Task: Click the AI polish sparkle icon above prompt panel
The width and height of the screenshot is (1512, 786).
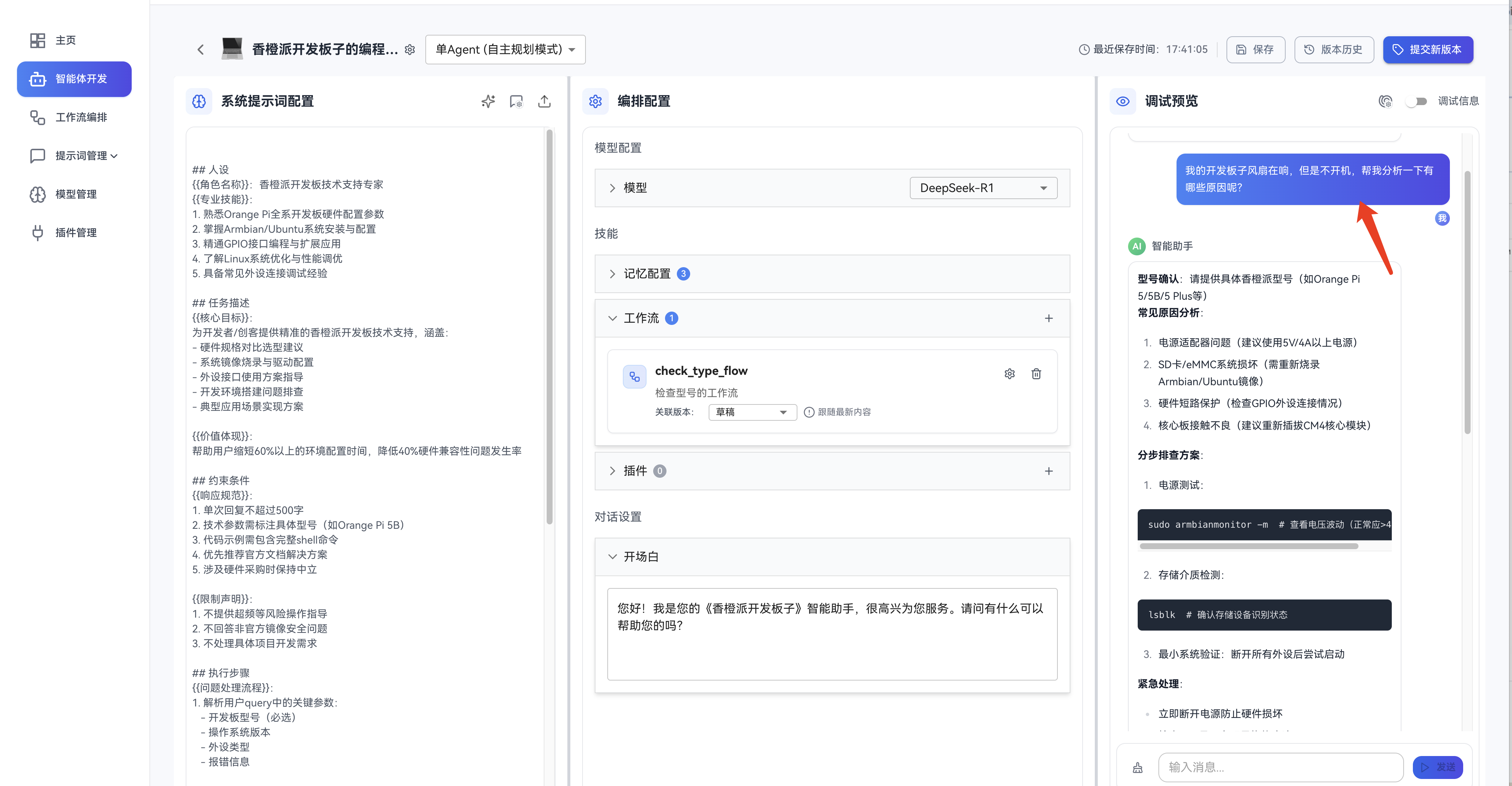Action: click(487, 101)
